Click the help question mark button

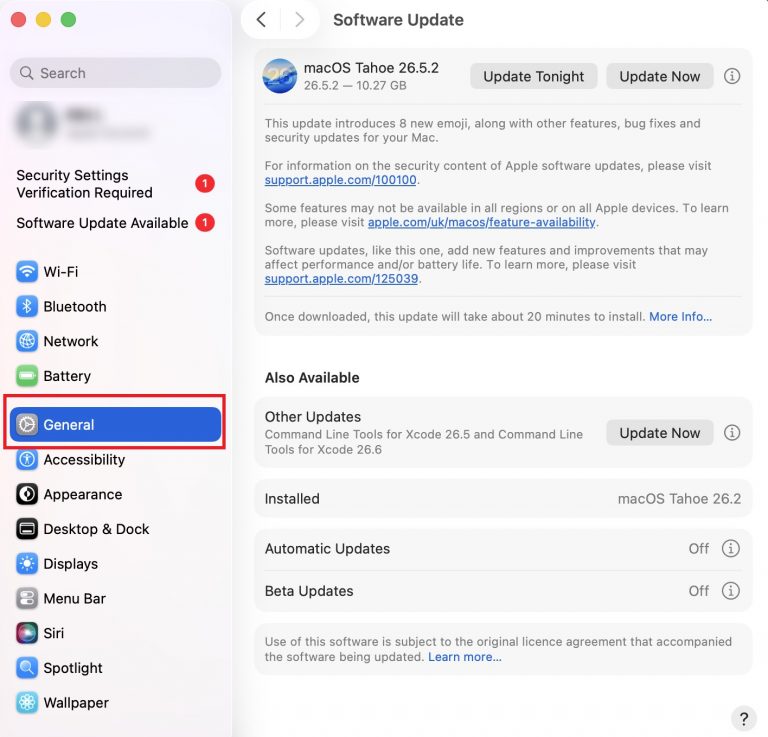coord(744,719)
